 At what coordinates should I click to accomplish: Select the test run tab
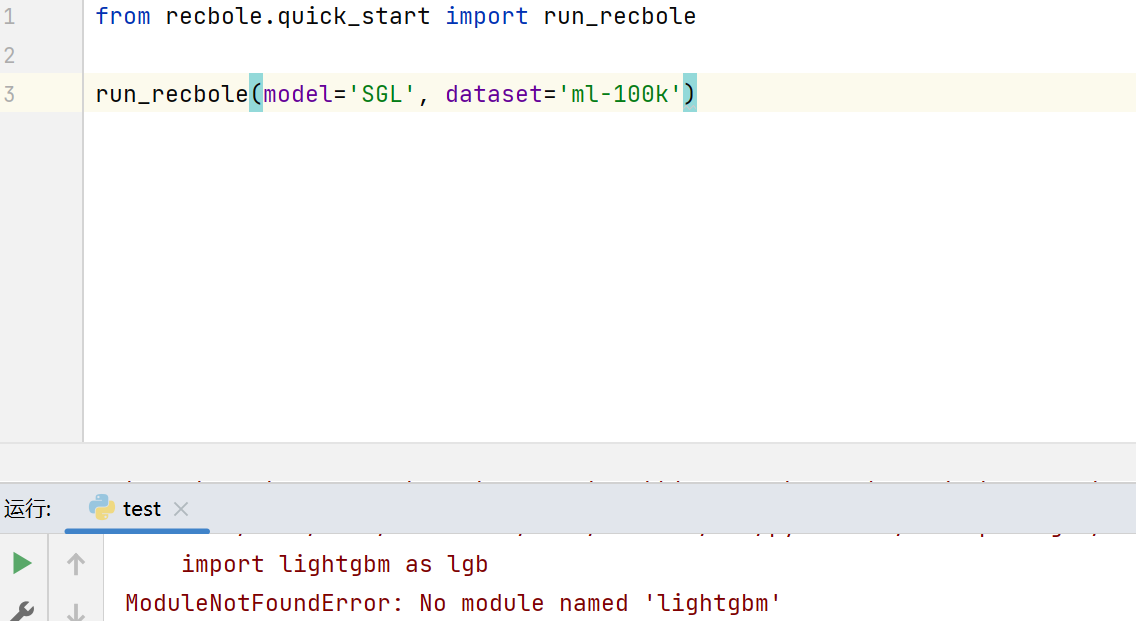point(138,509)
